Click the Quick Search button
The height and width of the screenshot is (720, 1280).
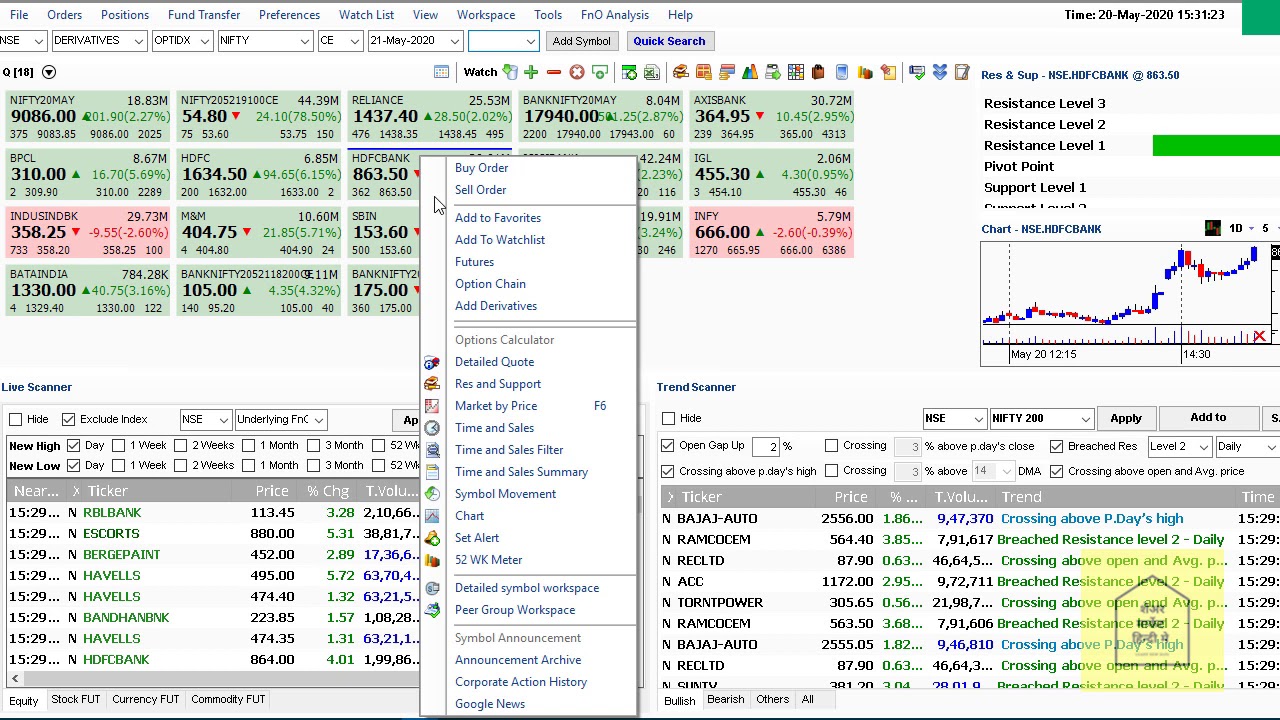(669, 41)
